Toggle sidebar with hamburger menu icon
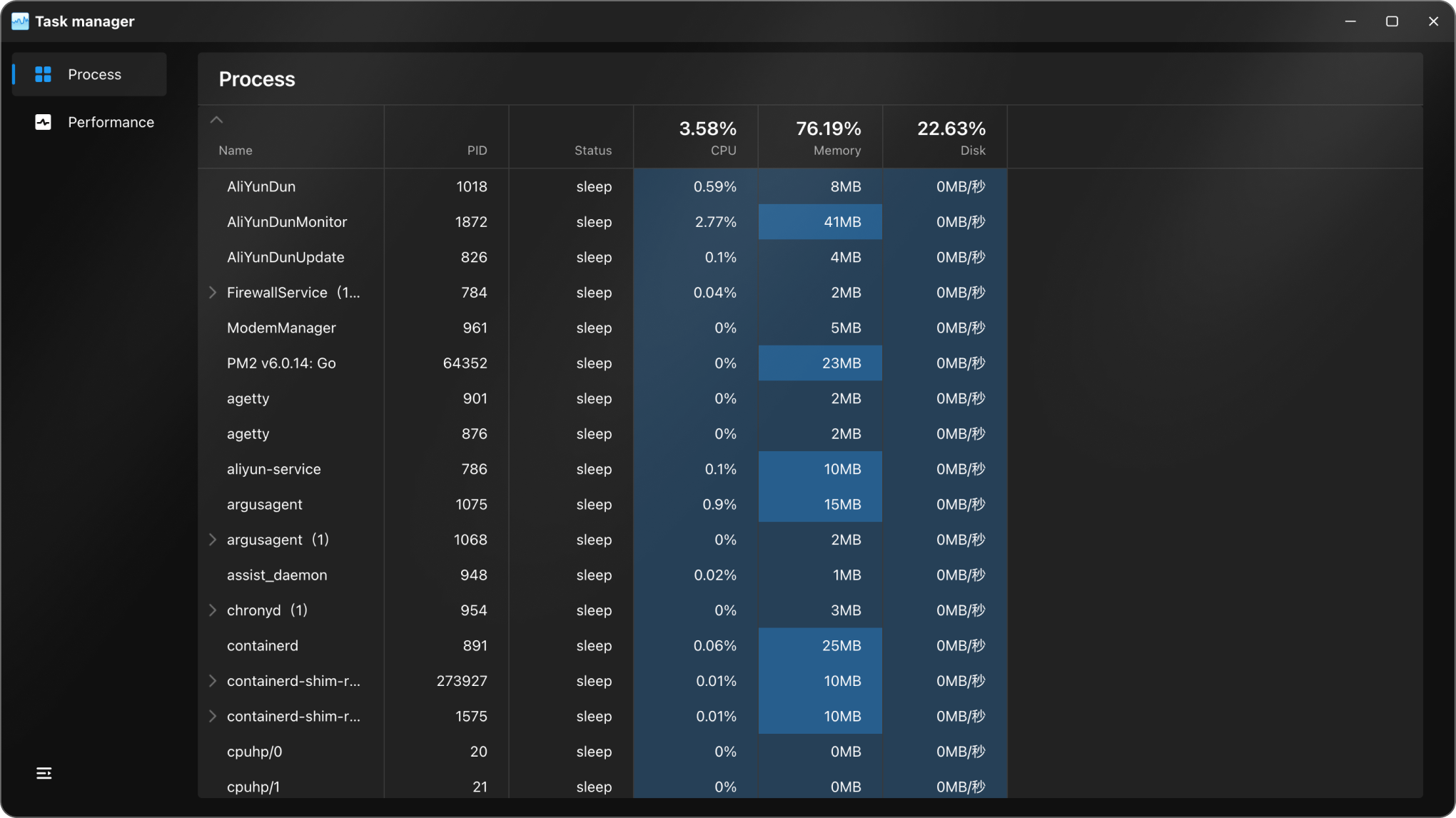Image resolution: width=1456 pixels, height=818 pixels. (44, 773)
